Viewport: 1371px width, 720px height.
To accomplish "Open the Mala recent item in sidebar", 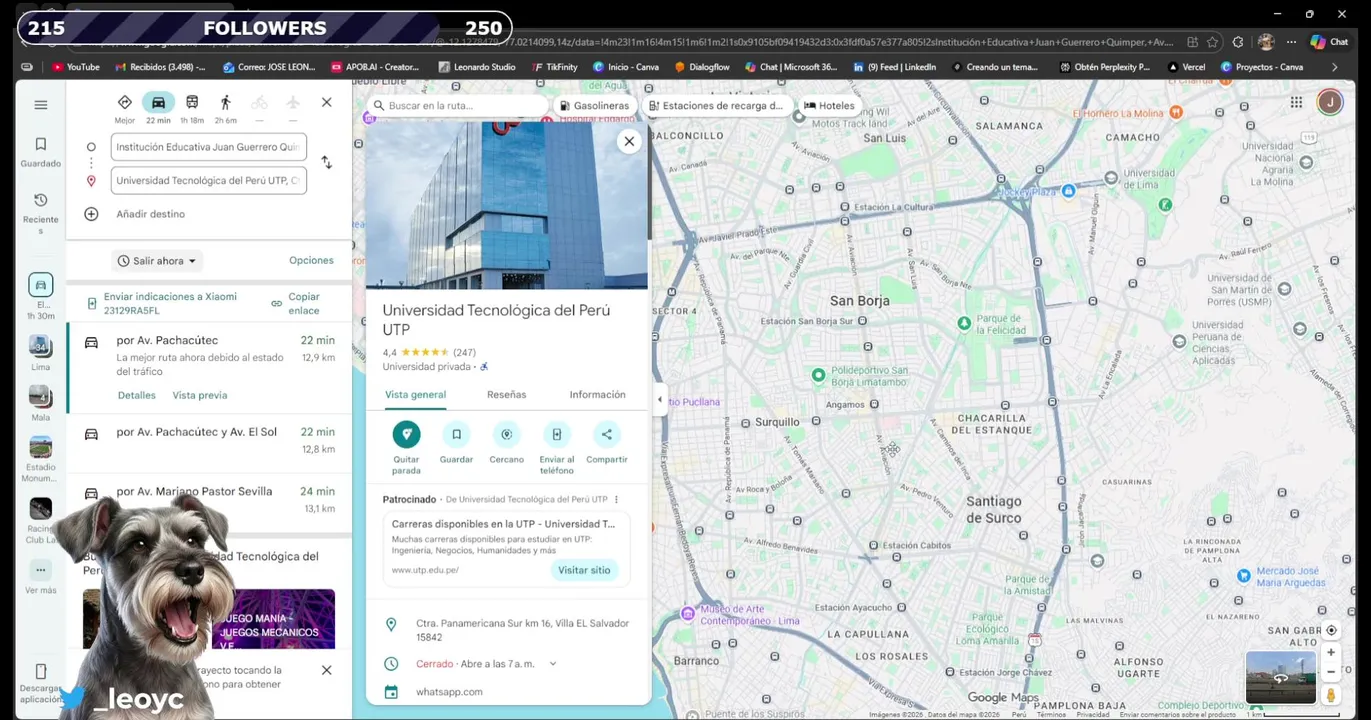I will coord(40,404).
